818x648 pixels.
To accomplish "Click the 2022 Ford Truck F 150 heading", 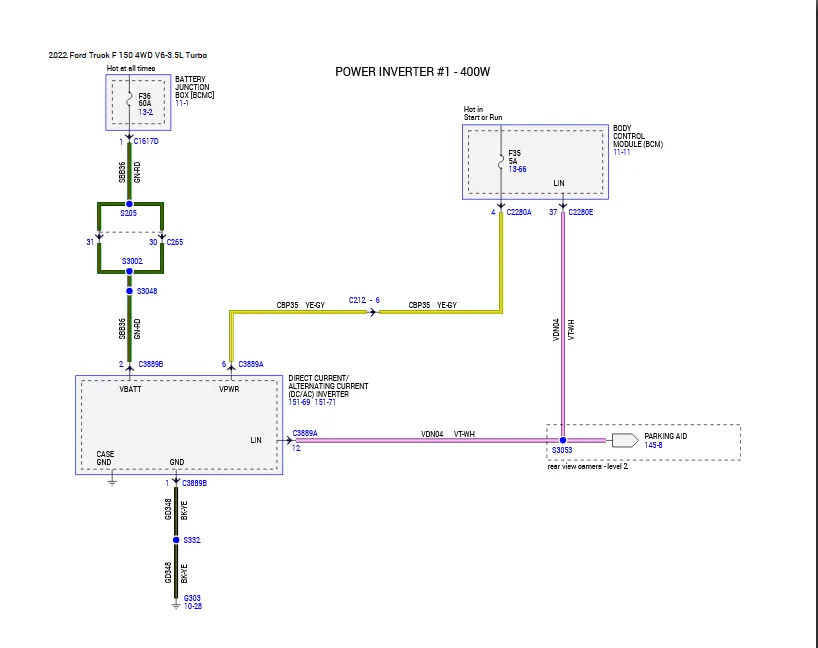I will (x=128, y=55).
